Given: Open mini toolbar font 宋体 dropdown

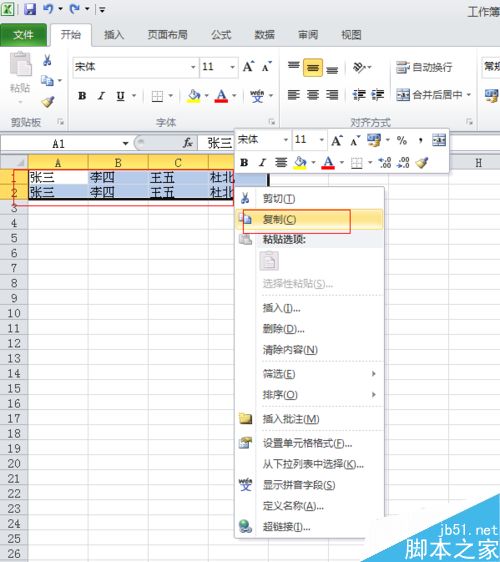Looking at the screenshot, I should pyautogui.click(x=286, y=140).
